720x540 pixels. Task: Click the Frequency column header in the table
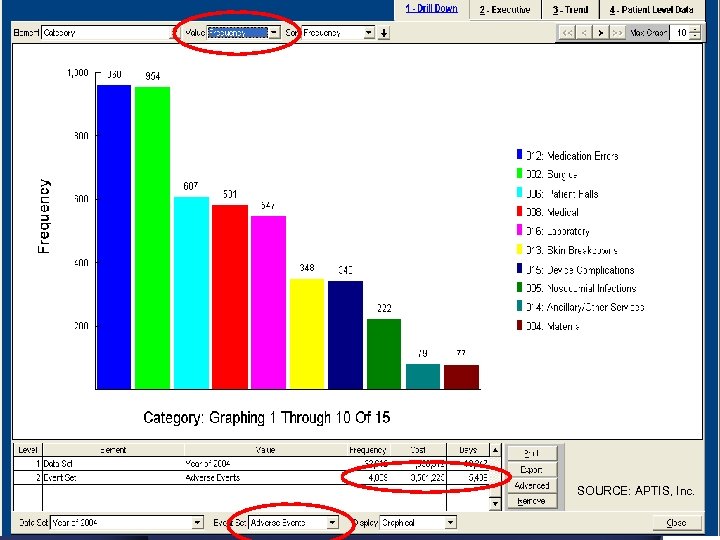click(367, 450)
